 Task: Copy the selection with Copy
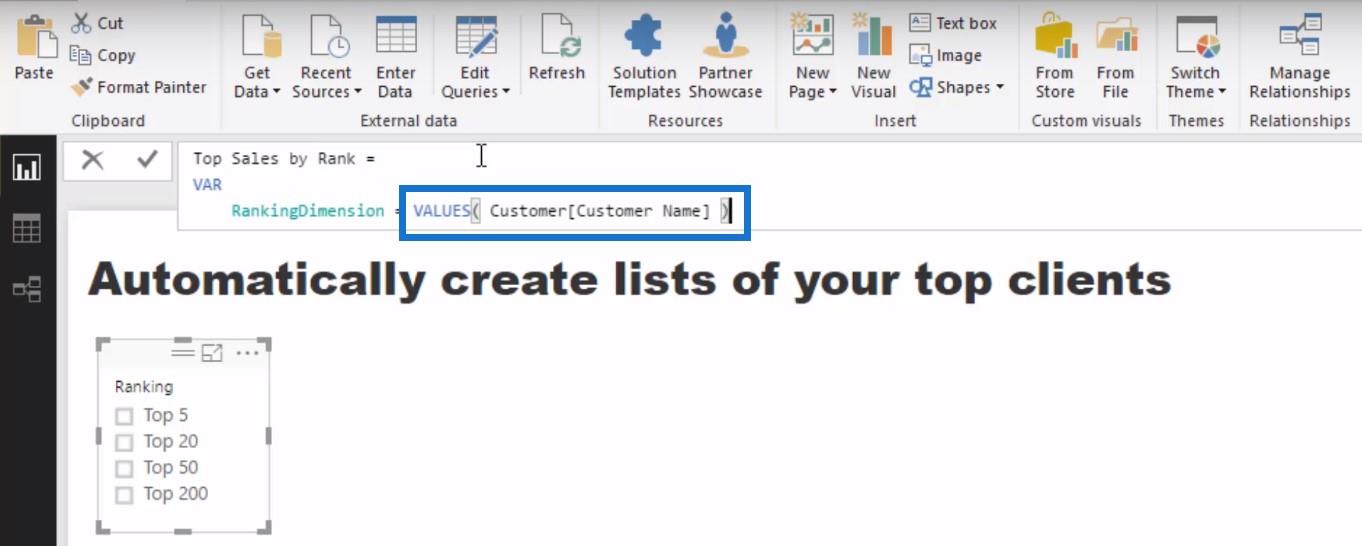[103, 55]
